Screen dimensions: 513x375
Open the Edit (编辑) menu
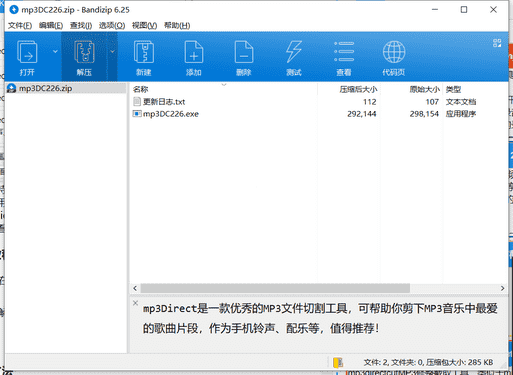[x=51, y=25]
